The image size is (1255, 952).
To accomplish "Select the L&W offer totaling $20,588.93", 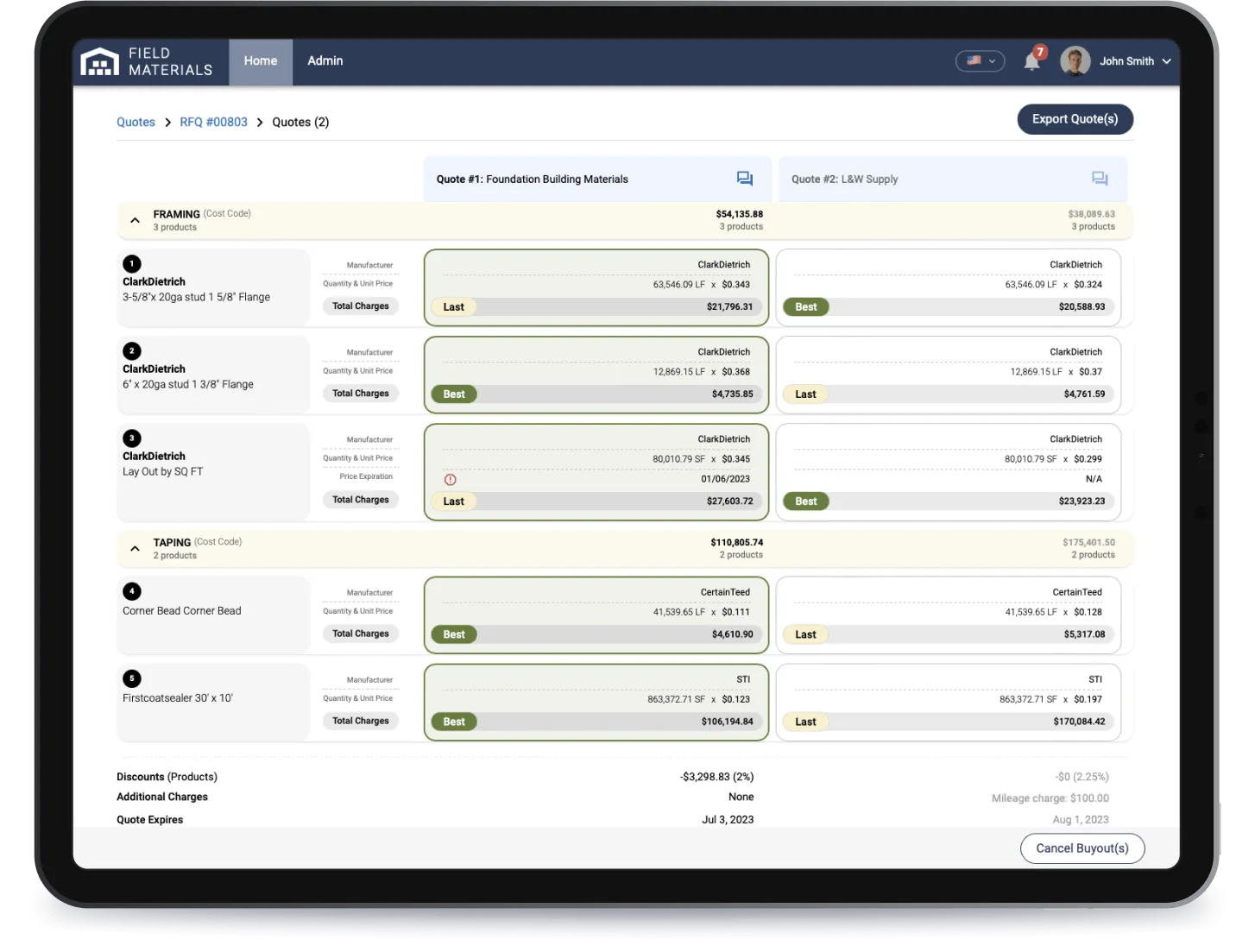I will (949, 287).
